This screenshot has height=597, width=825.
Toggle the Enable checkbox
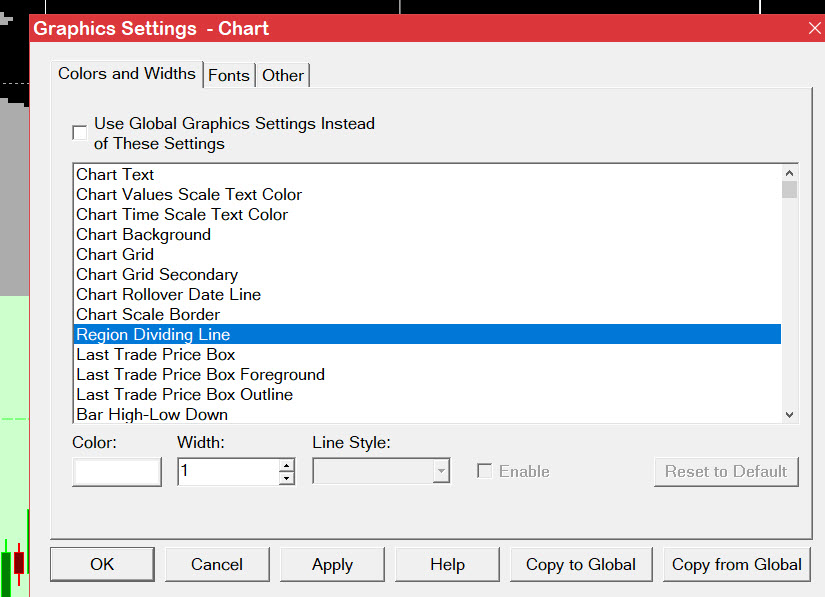[x=485, y=471]
